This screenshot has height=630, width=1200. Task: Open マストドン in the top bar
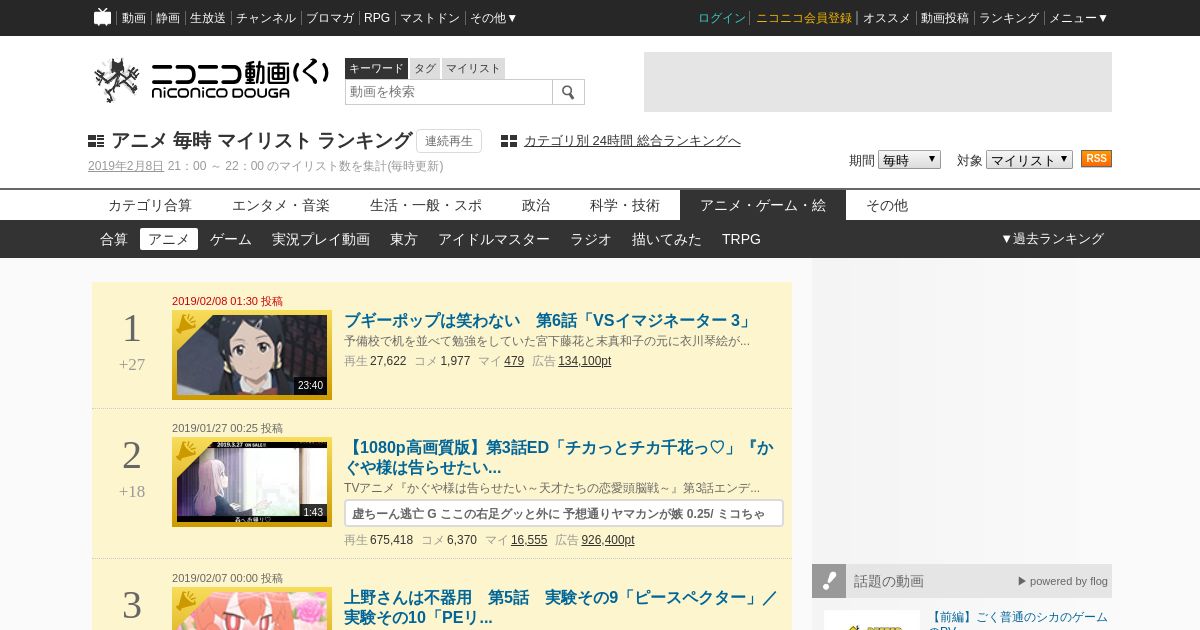tap(430, 18)
